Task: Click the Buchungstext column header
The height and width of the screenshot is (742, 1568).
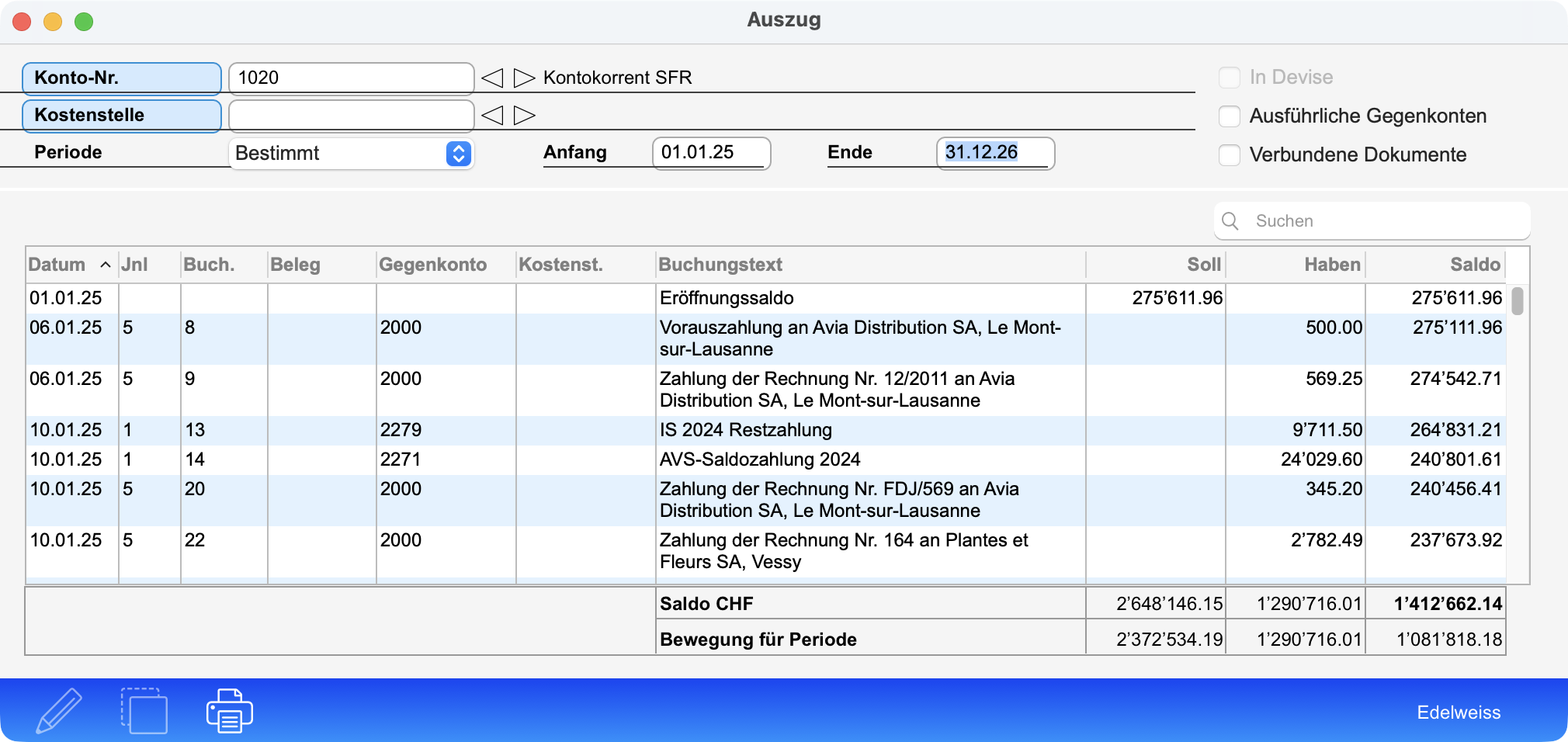Action: click(720, 265)
